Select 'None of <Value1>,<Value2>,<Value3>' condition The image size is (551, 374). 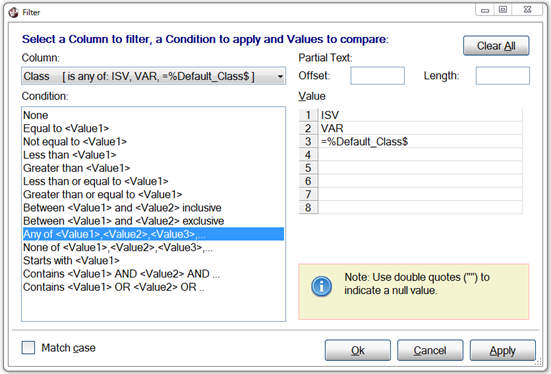[x=118, y=247]
